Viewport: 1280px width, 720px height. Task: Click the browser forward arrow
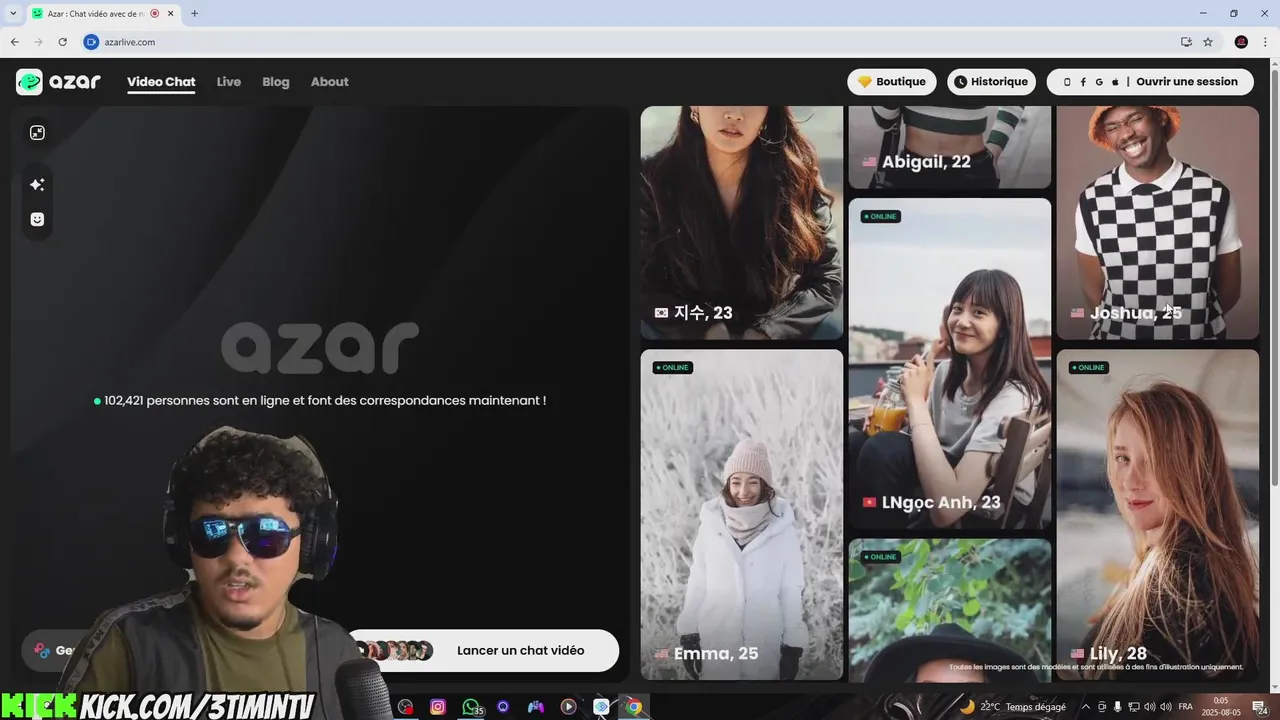(38, 42)
